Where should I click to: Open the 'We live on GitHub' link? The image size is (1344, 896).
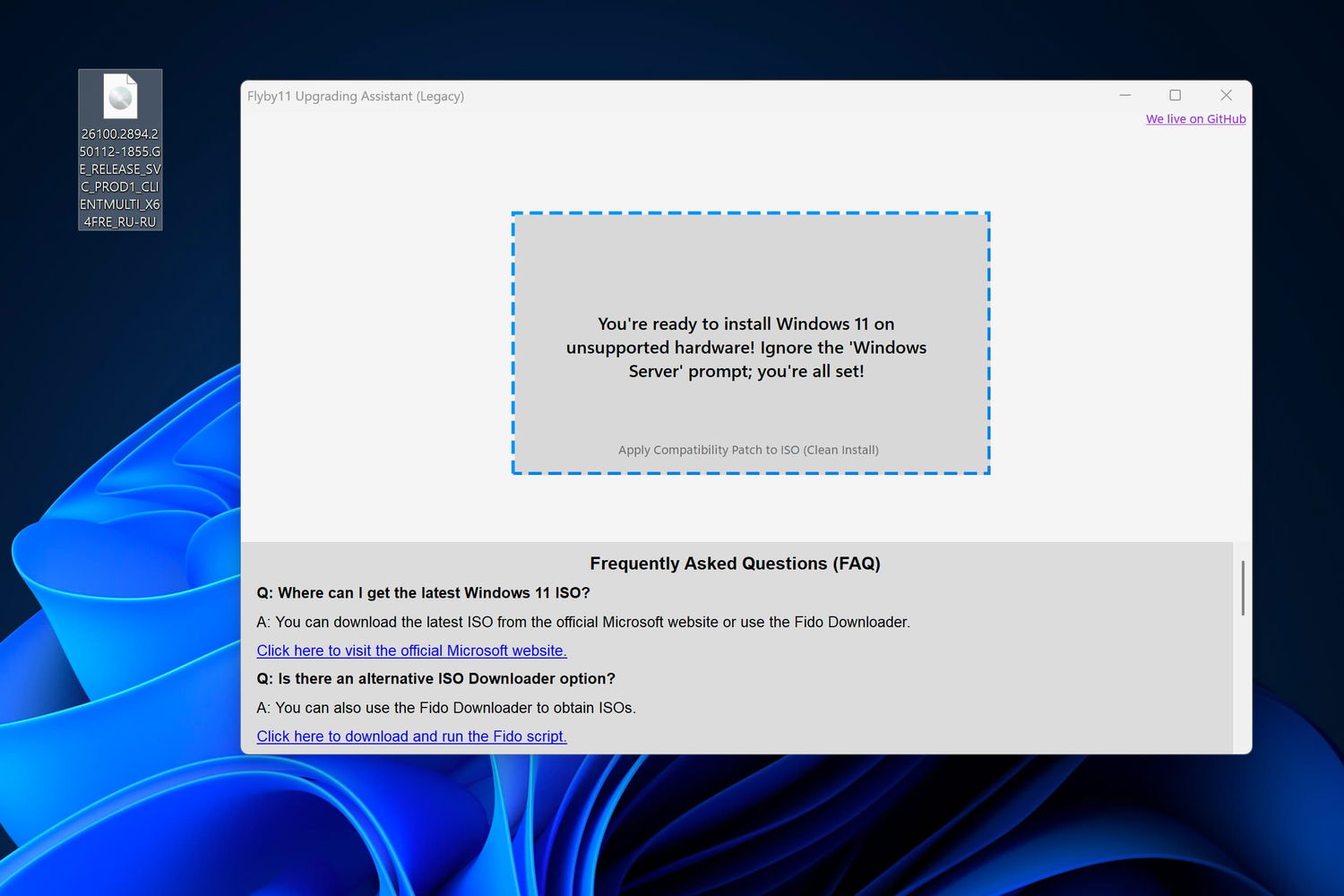(x=1195, y=119)
